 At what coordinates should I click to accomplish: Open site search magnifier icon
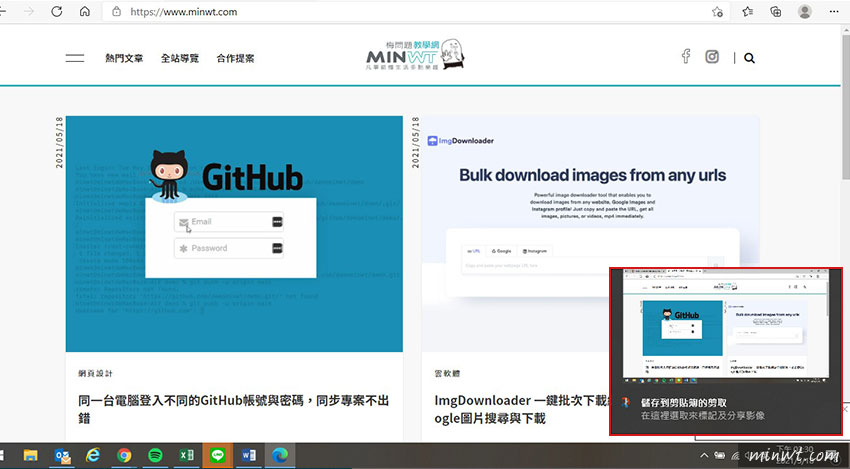point(749,58)
